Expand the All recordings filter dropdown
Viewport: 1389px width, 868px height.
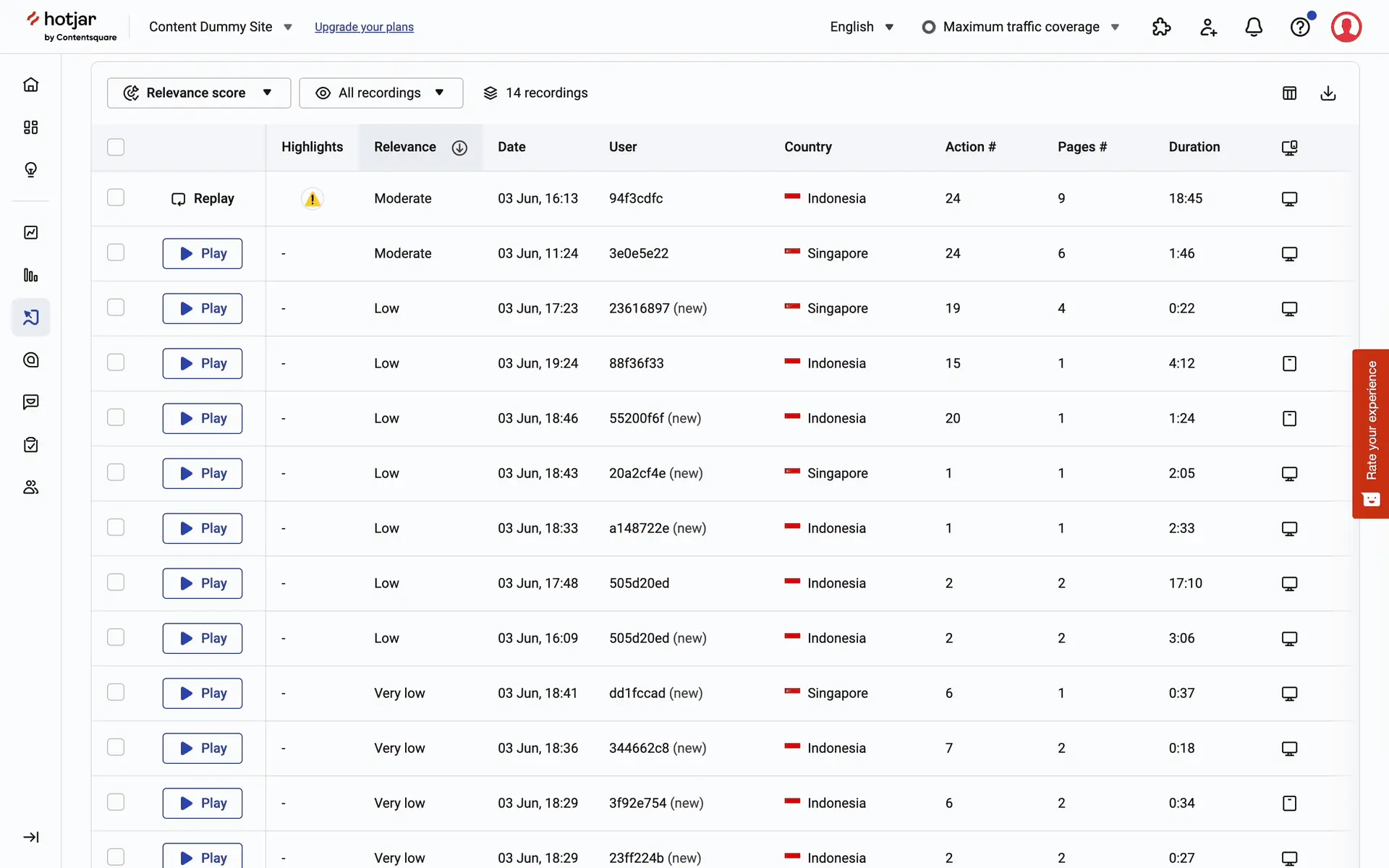pyautogui.click(x=381, y=93)
